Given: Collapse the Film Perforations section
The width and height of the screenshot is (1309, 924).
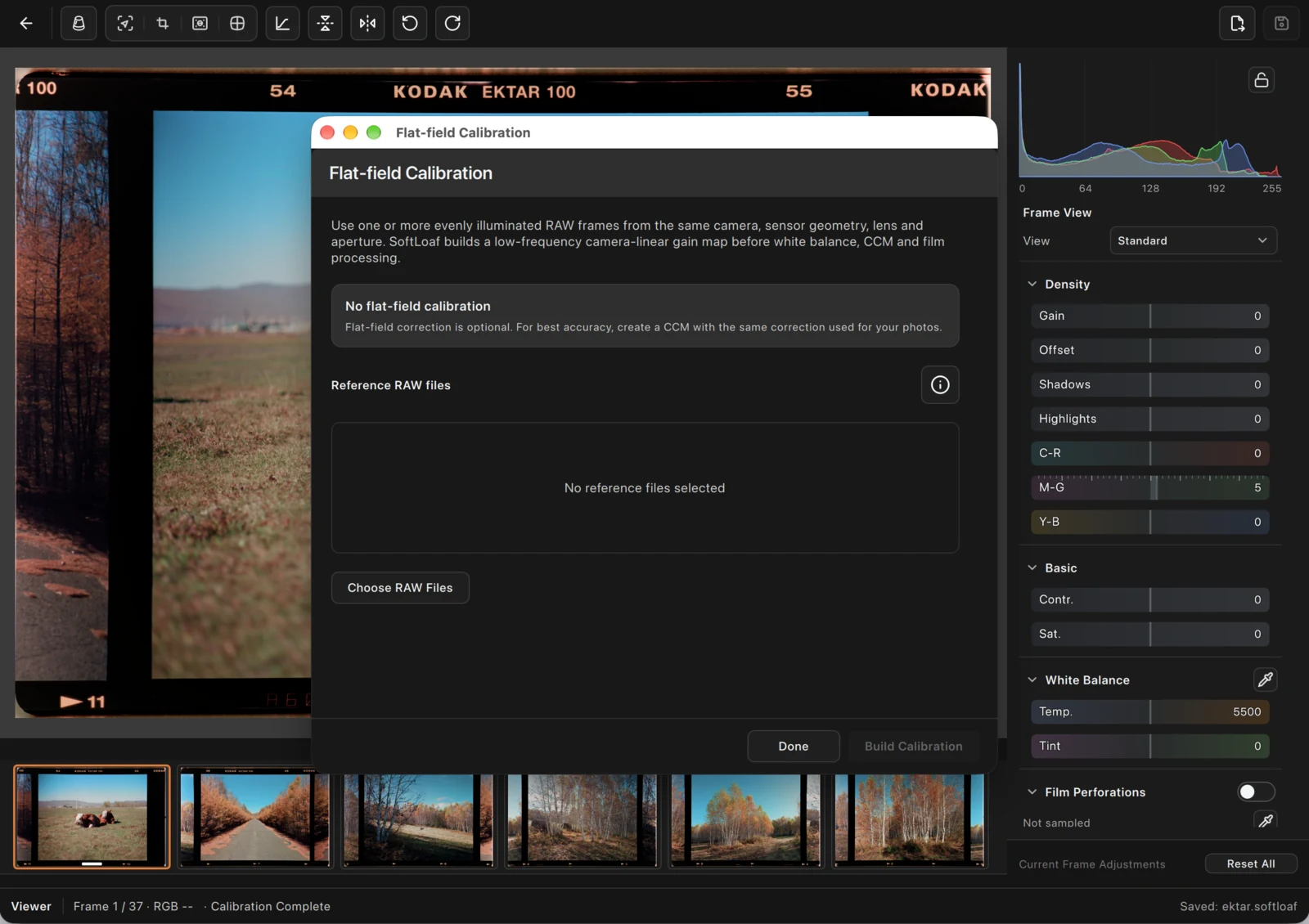Looking at the screenshot, I should click(x=1032, y=792).
